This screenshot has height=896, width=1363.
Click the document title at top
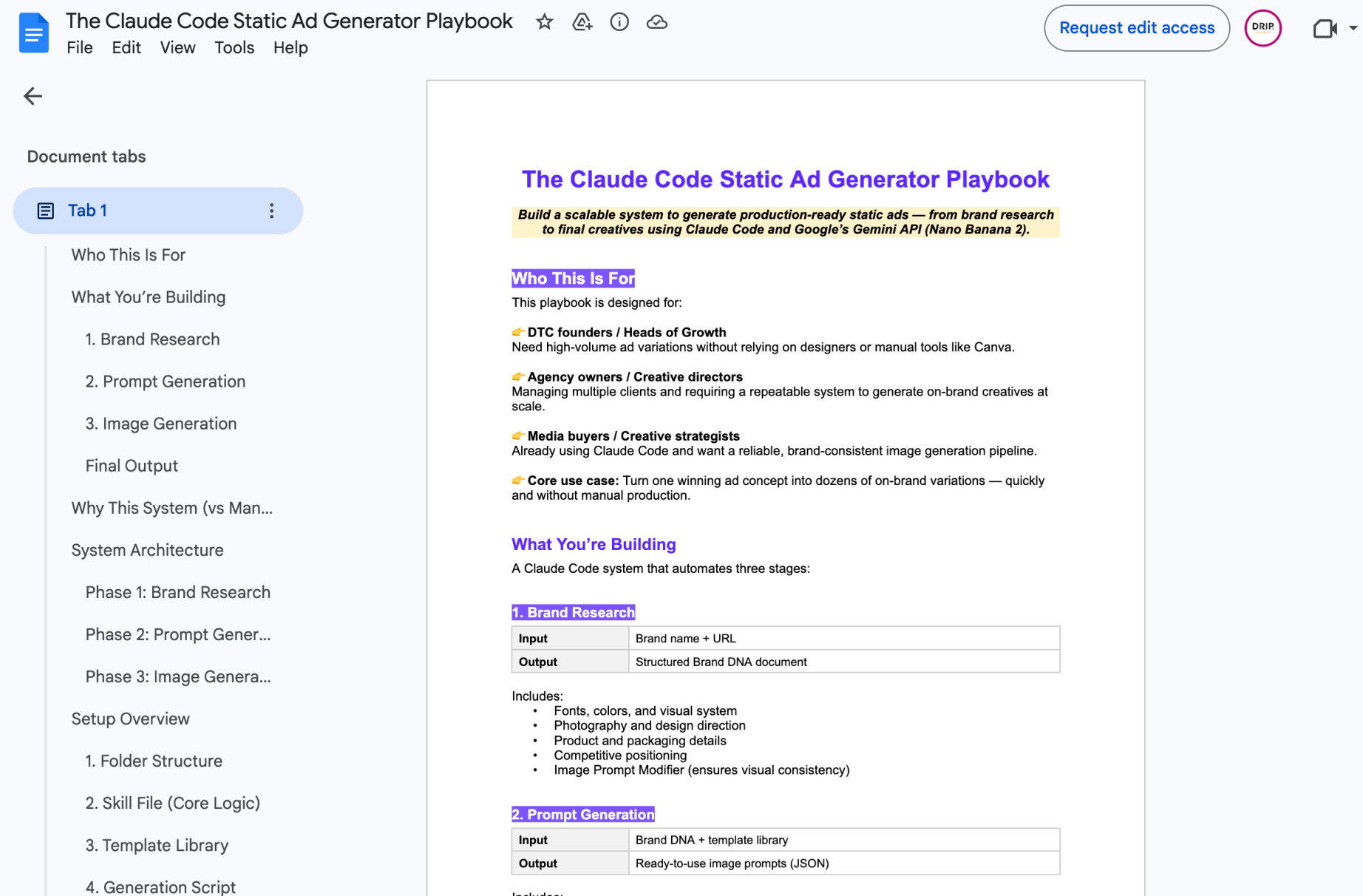point(289,21)
